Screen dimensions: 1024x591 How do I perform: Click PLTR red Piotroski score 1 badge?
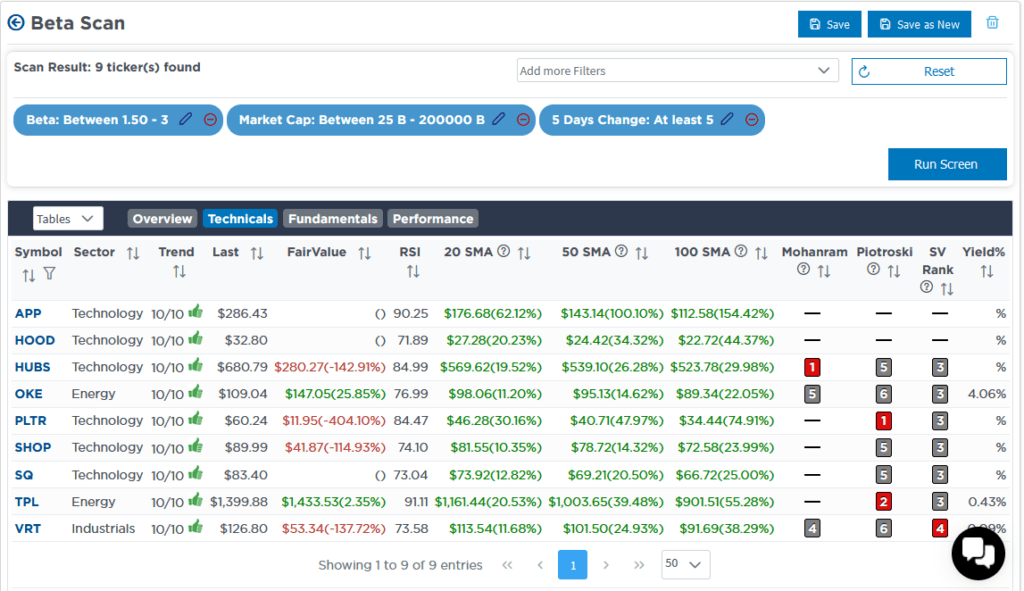click(883, 421)
